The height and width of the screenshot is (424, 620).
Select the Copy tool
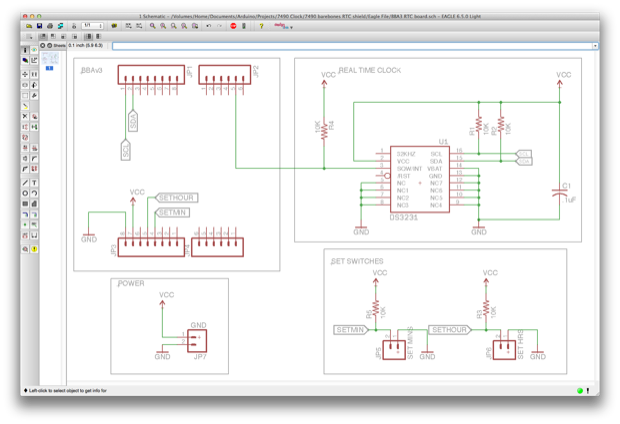point(34,74)
